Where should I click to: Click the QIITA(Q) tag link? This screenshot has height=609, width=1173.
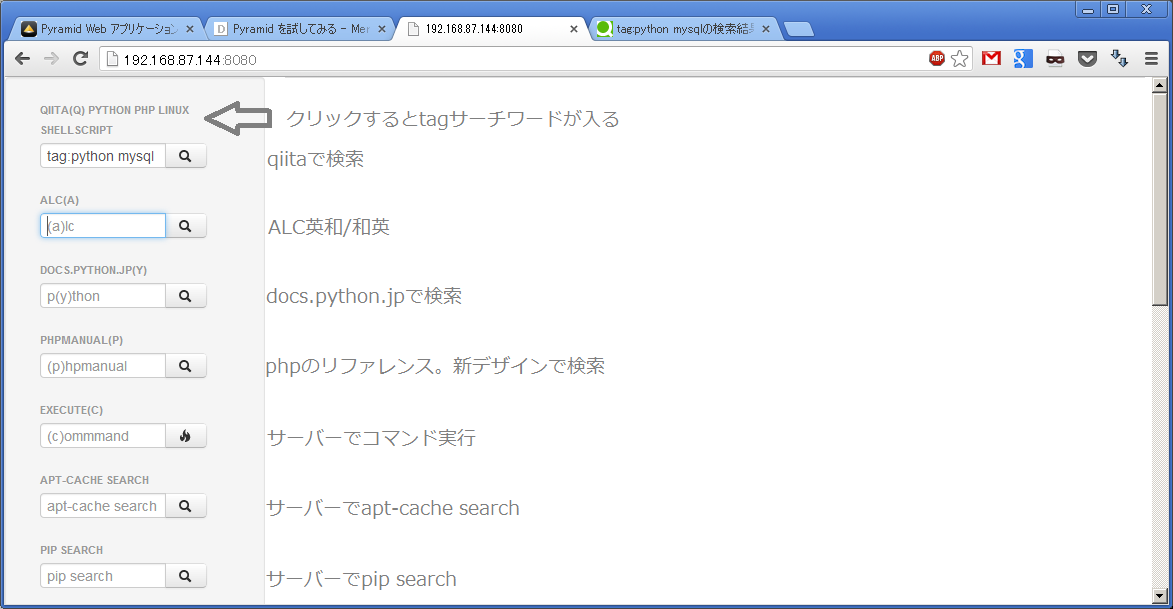(62, 110)
